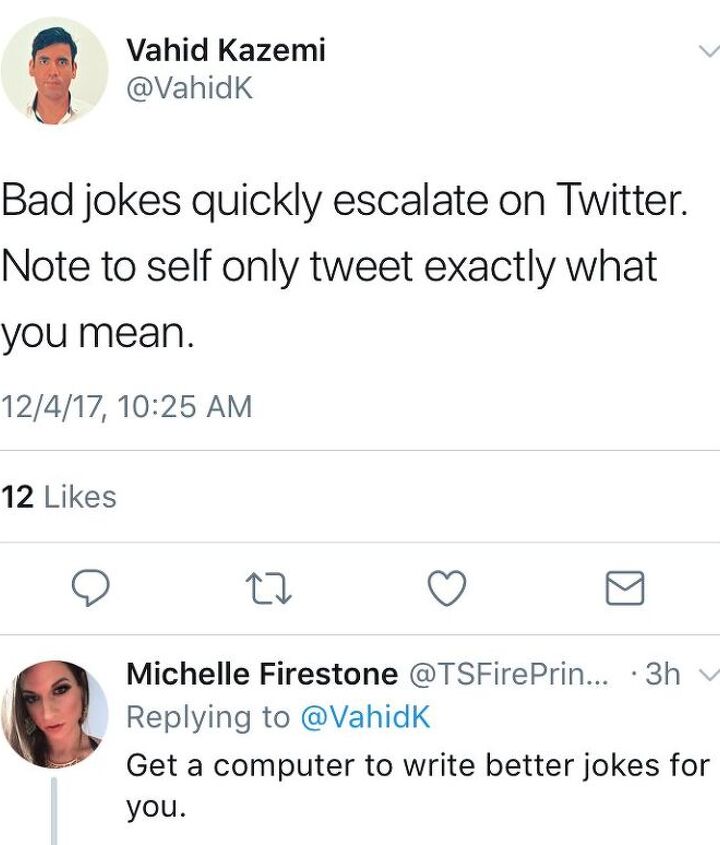Expand options chevron on Michelle Firestone's reply

click(x=707, y=676)
